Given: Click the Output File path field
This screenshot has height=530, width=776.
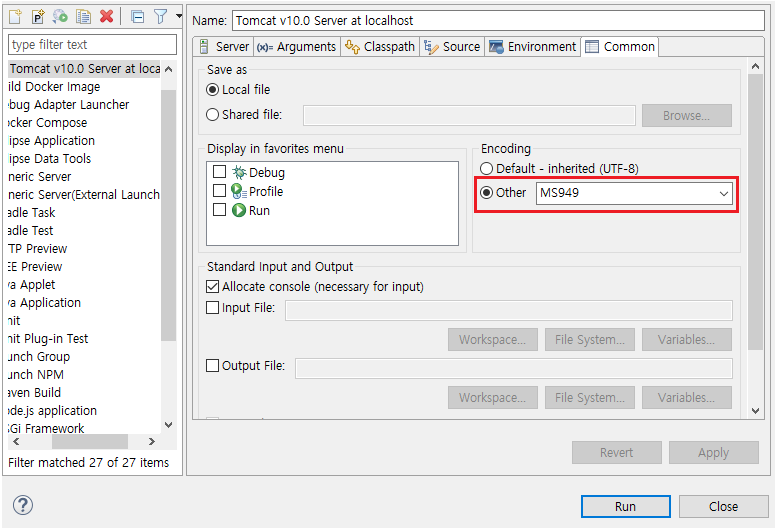Looking at the screenshot, I should (514, 369).
